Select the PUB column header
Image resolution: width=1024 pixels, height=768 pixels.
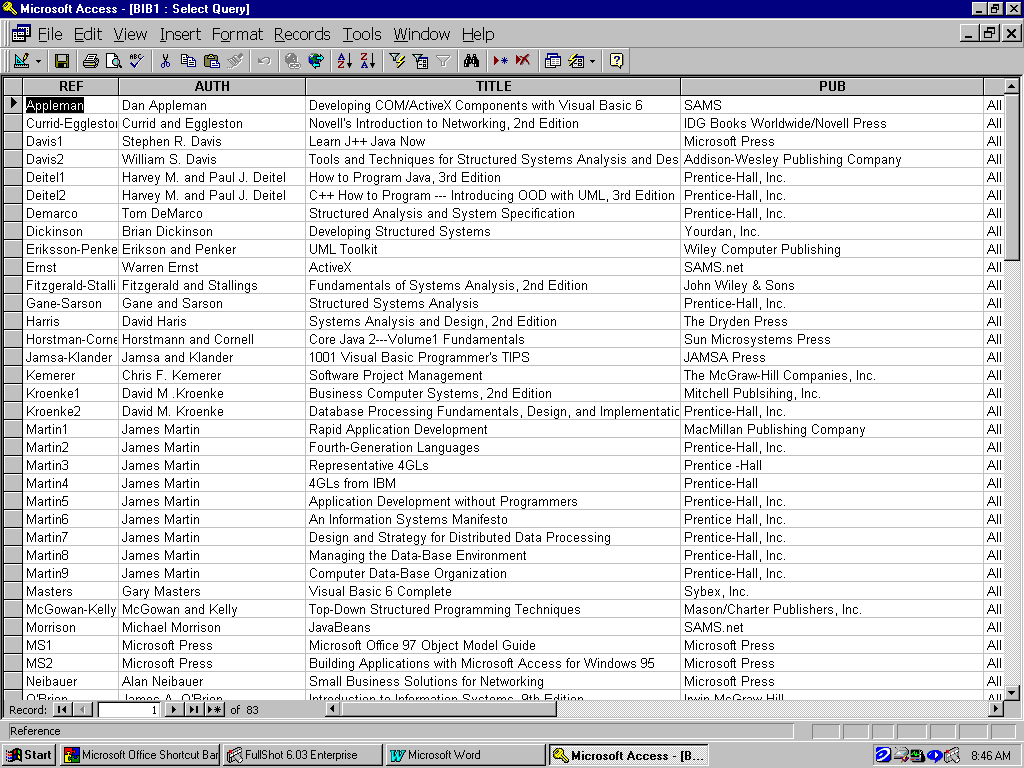832,86
